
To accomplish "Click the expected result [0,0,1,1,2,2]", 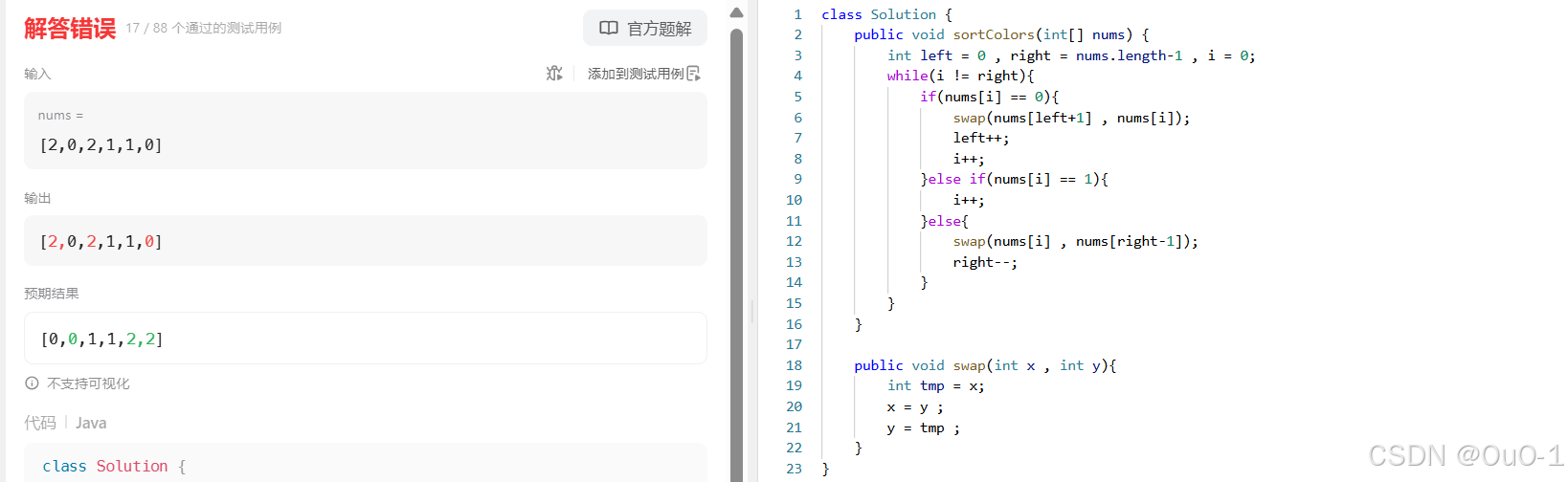I will click(101, 340).
